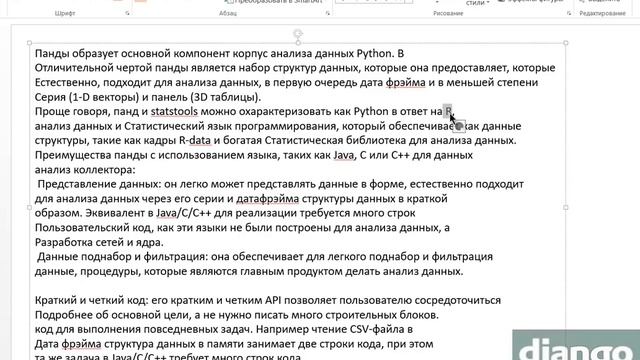
Task: Click the highlighted letter R after 'в ответ на'
Action: tap(448, 111)
